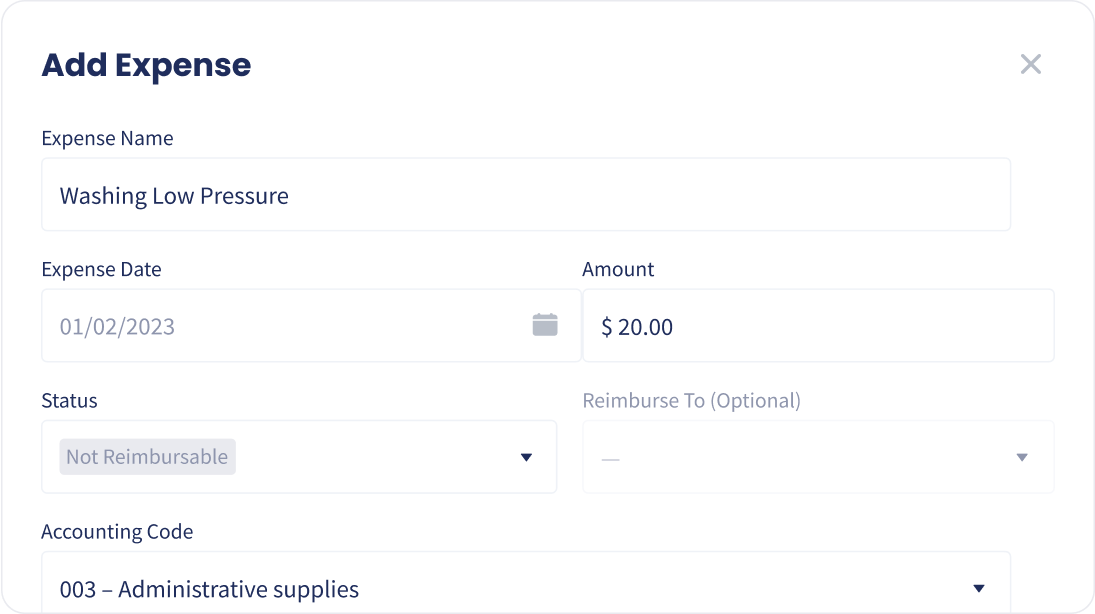Screen dimensions: 1095x614
Task: Click the Washing Low Pressure text
Action: click(174, 196)
